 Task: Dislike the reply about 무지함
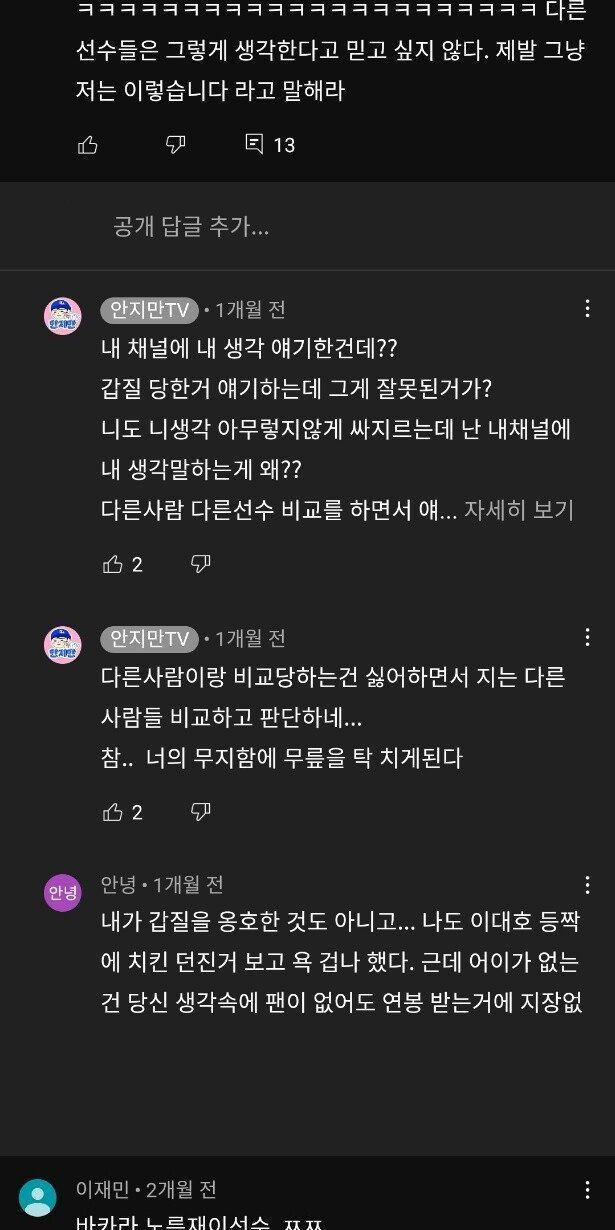tap(200, 812)
